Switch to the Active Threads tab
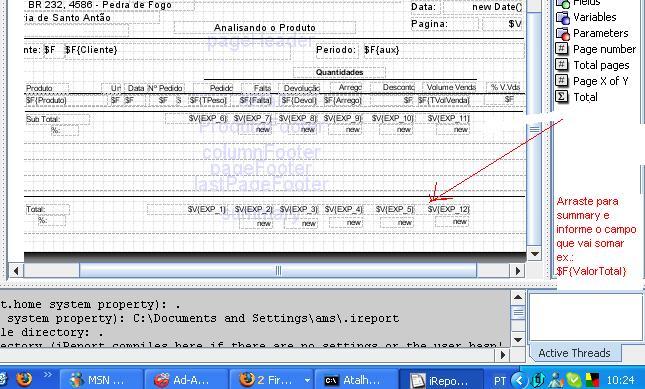 (574, 353)
